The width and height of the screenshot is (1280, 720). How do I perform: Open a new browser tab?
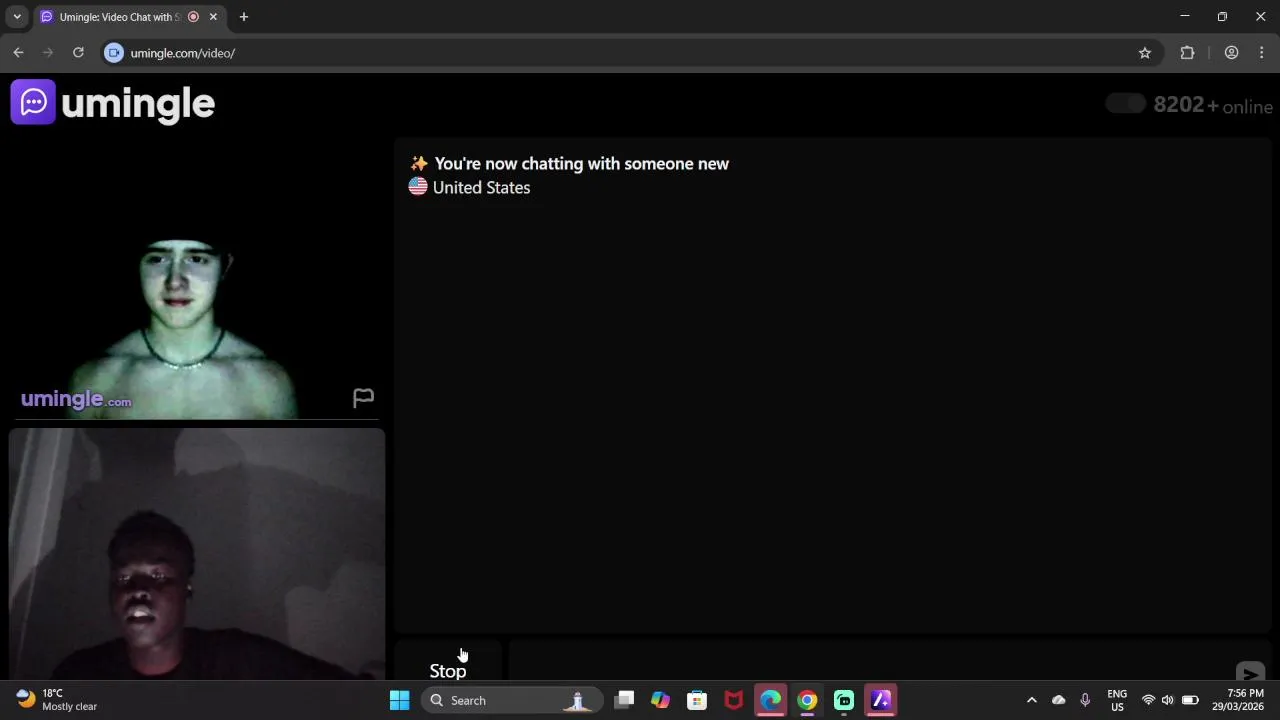pos(244,17)
